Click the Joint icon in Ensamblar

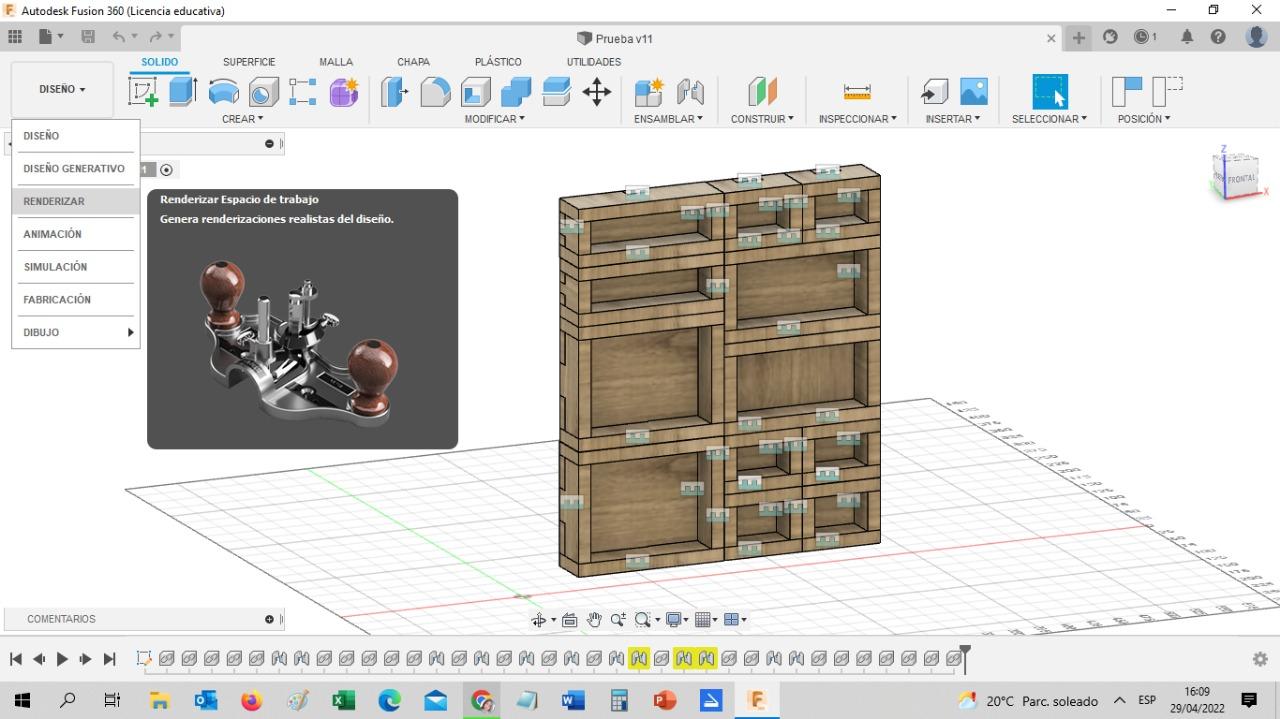click(690, 92)
